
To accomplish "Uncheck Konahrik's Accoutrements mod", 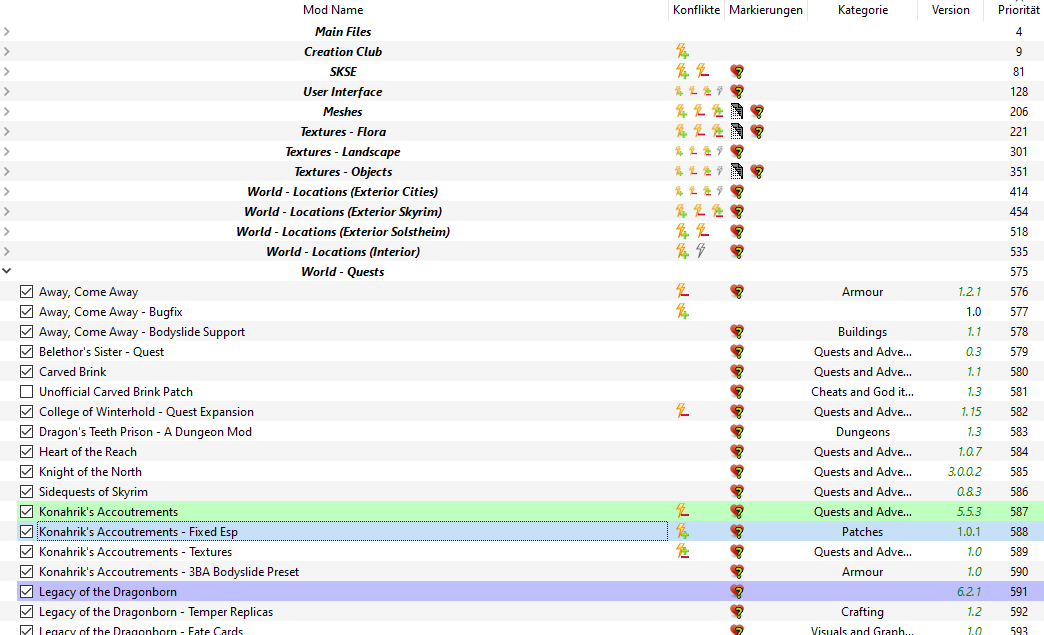I will click(26, 511).
